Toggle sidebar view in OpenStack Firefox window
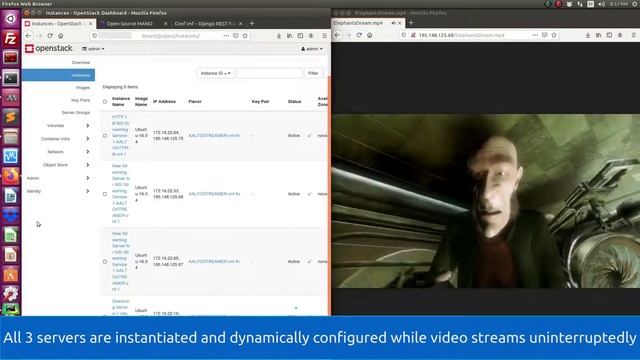This screenshot has width=640, height=360. (300, 36)
